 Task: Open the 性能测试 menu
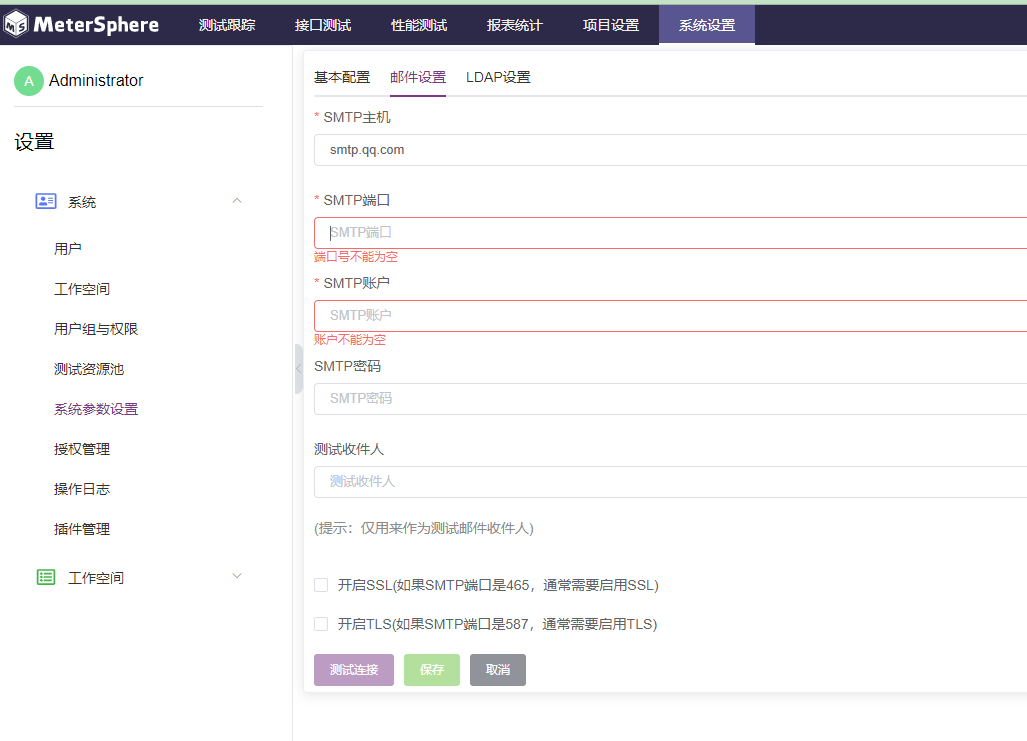tap(418, 24)
